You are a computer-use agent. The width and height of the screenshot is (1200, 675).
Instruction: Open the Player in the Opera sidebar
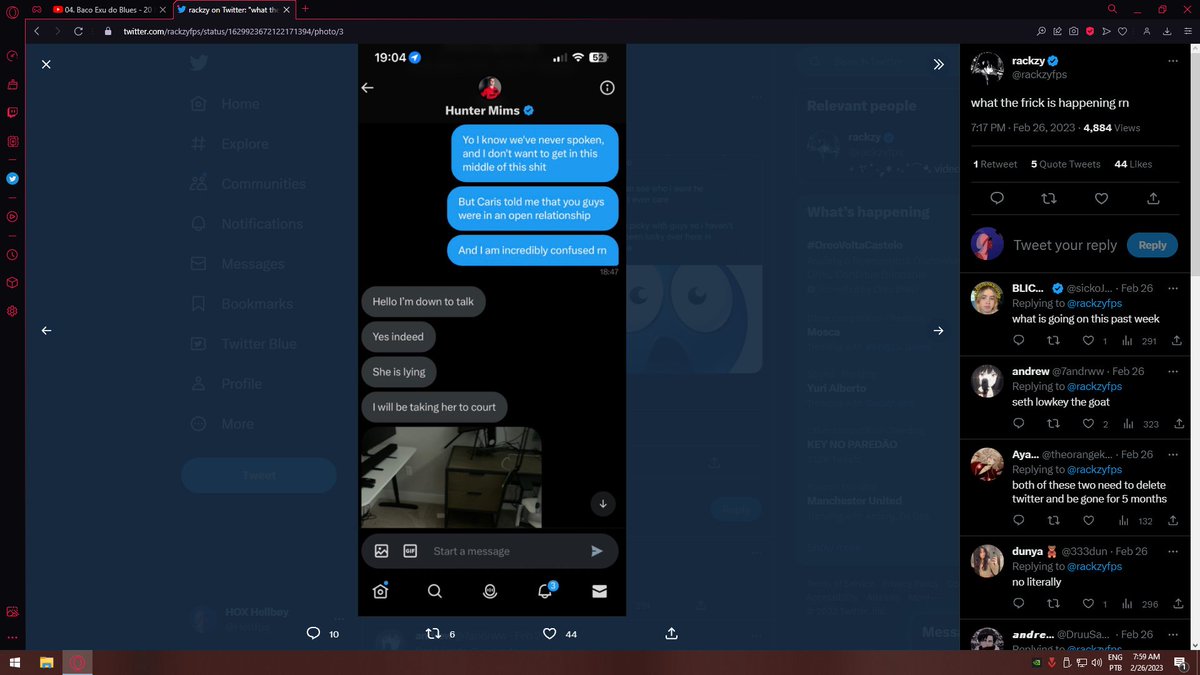pyautogui.click(x=12, y=216)
